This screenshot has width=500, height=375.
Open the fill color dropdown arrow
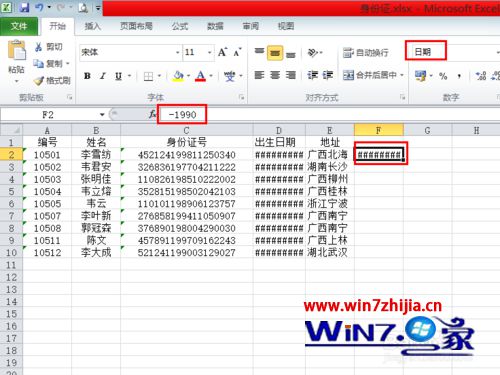click(x=188, y=76)
